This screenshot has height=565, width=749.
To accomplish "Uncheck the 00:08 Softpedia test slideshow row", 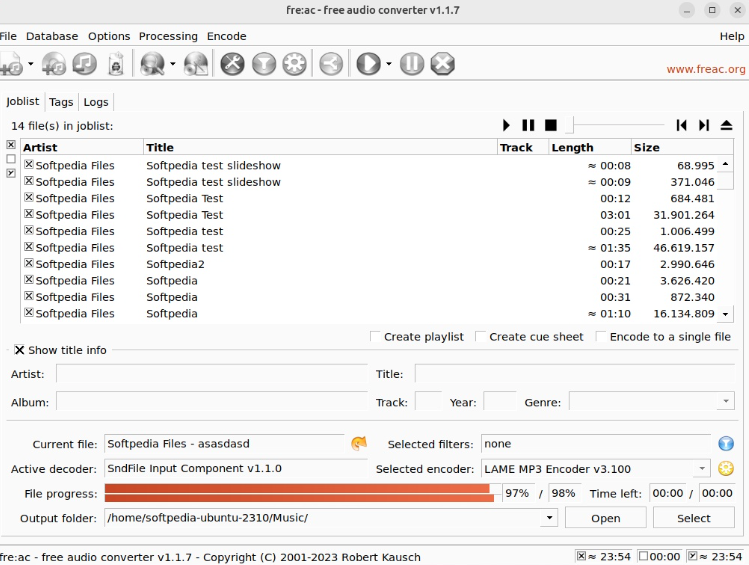I will pos(29,165).
